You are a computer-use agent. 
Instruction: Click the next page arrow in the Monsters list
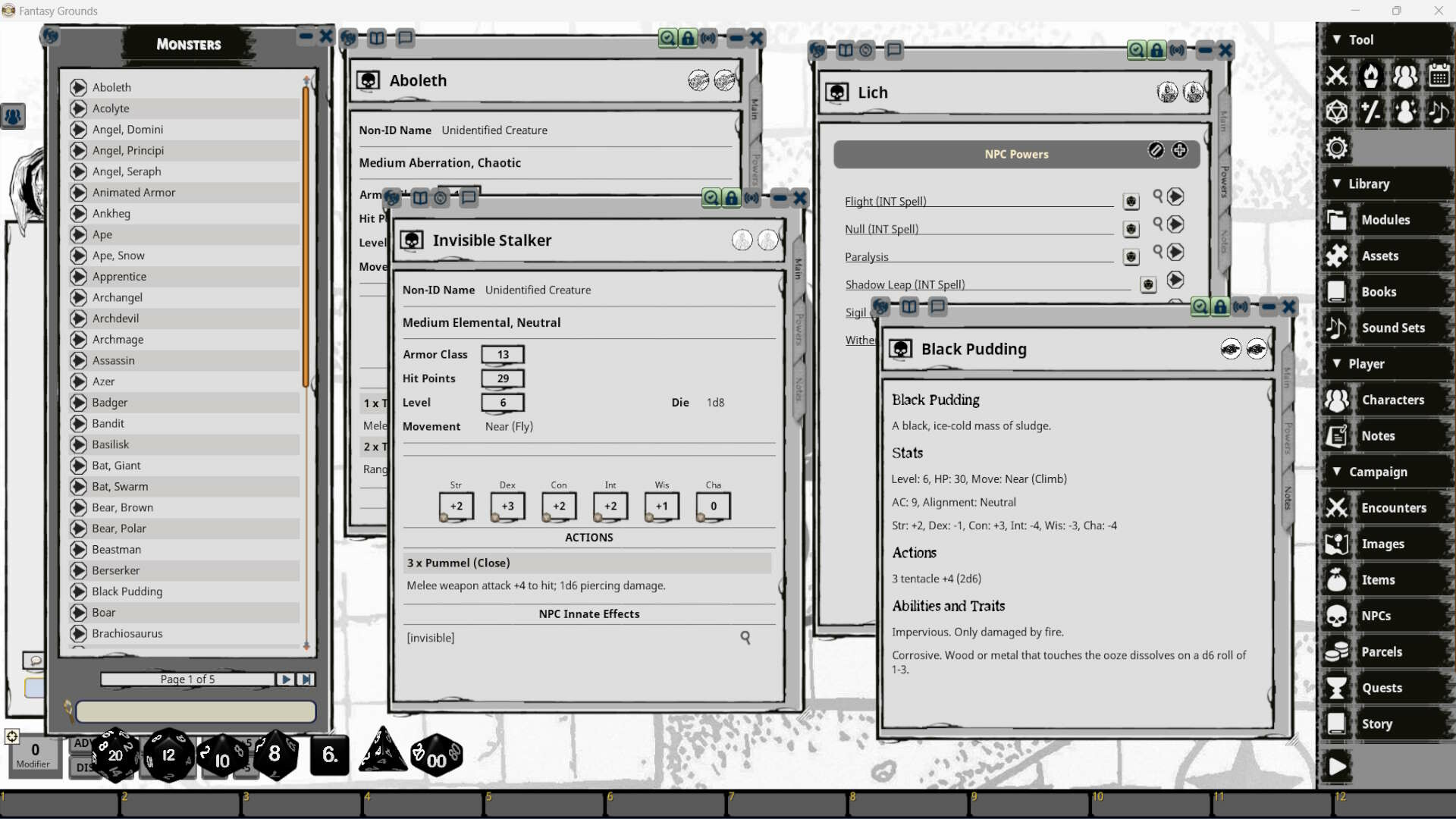(x=286, y=679)
